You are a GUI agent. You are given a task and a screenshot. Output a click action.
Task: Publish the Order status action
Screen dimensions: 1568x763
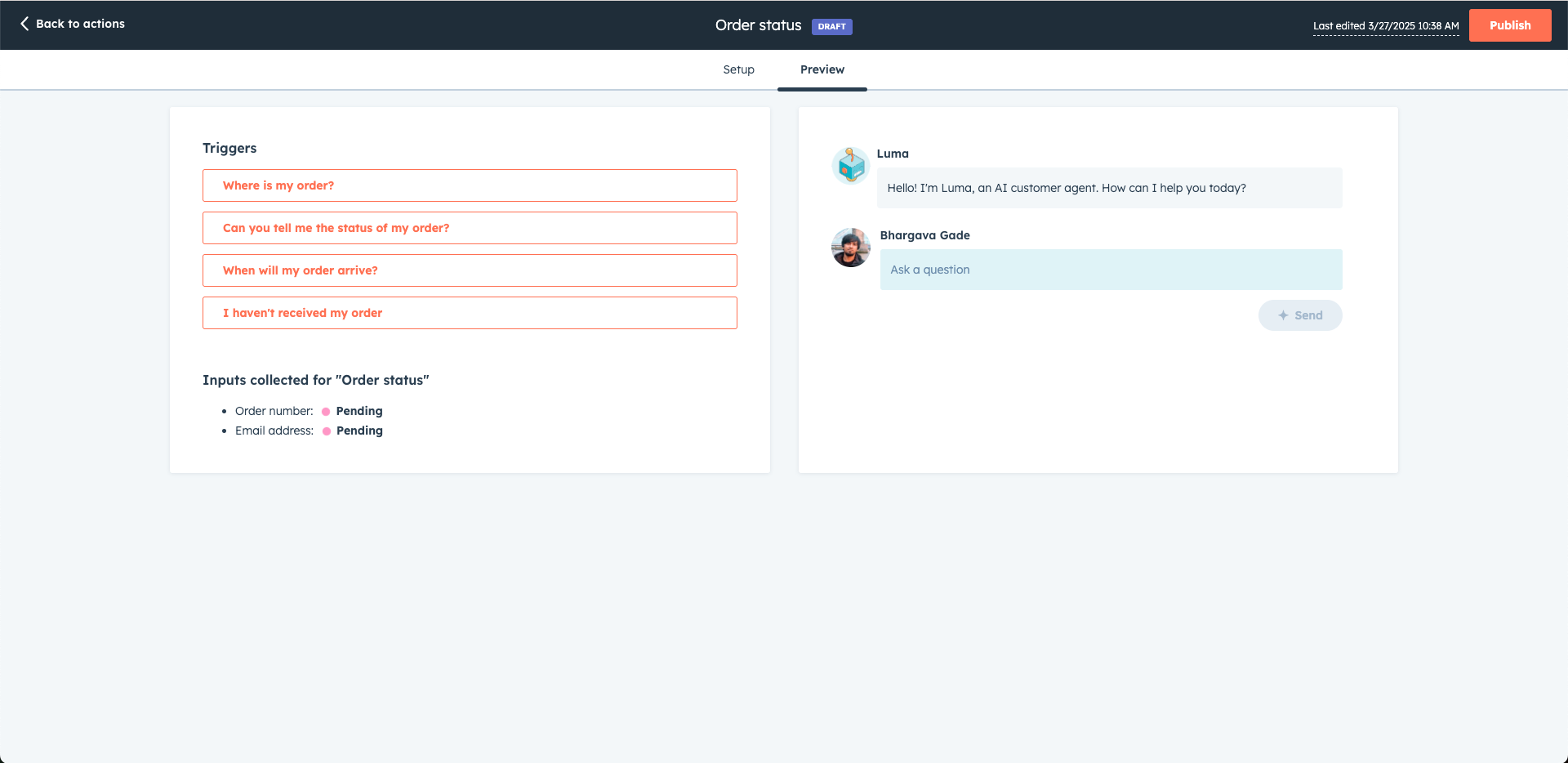(x=1509, y=25)
